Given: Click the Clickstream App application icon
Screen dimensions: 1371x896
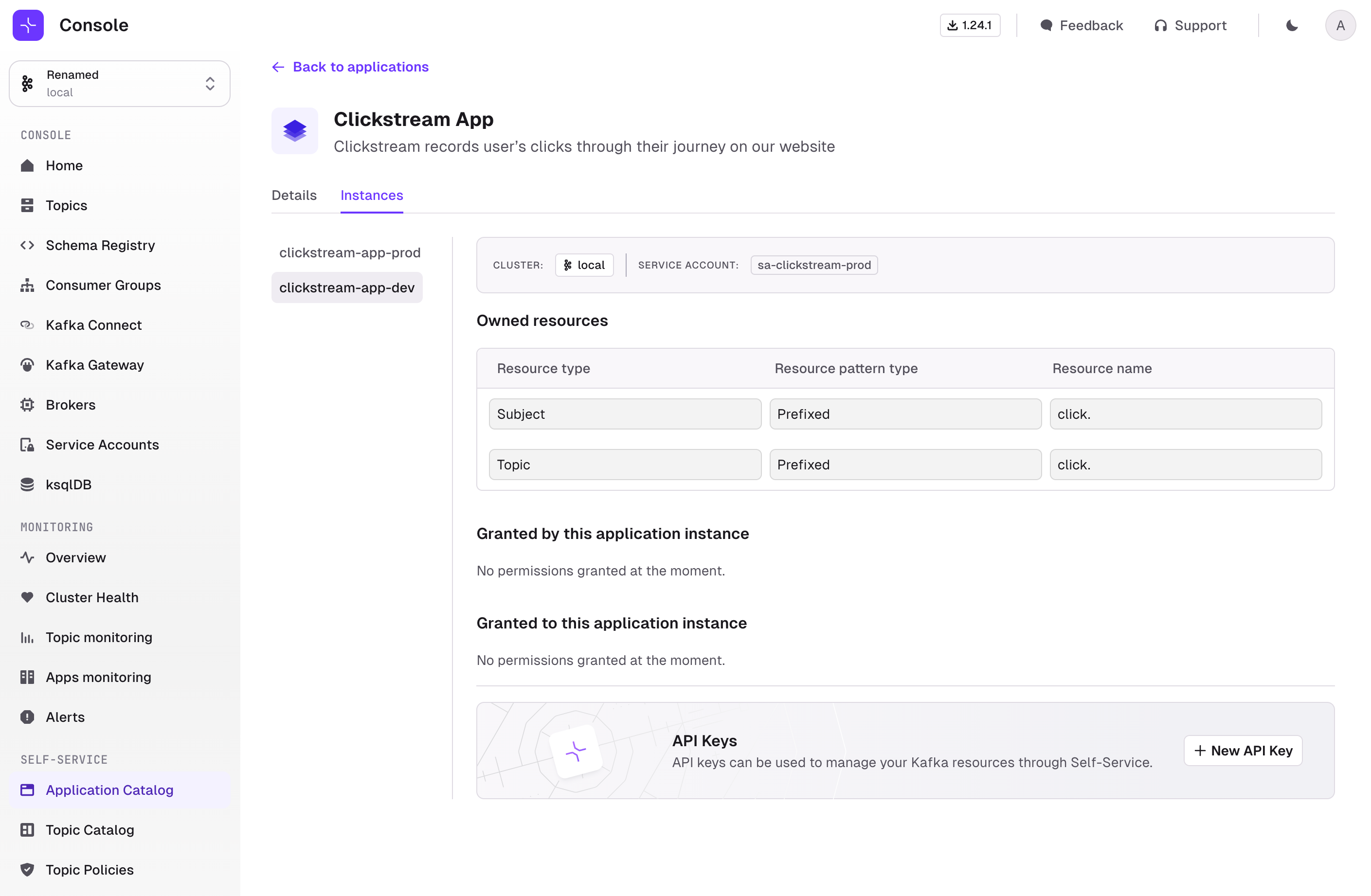Looking at the screenshot, I should click(294, 130).
